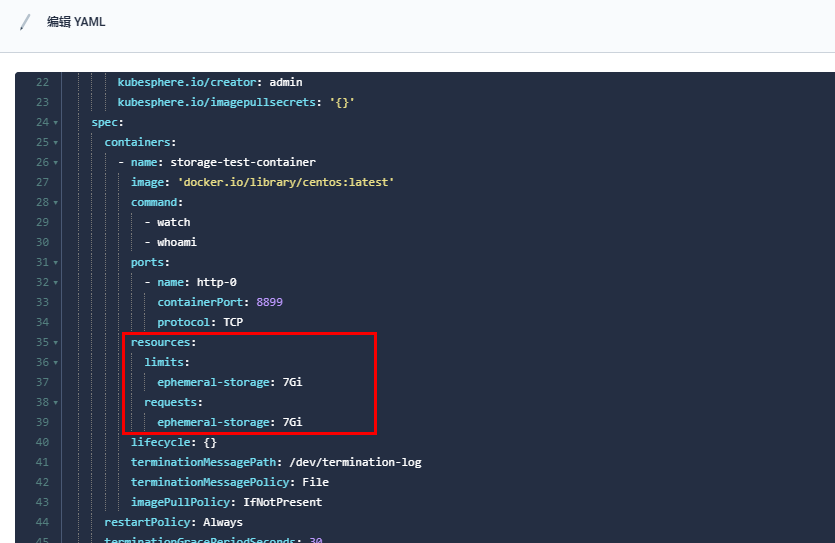Collapse the requests section at line 38

(55, 402)
